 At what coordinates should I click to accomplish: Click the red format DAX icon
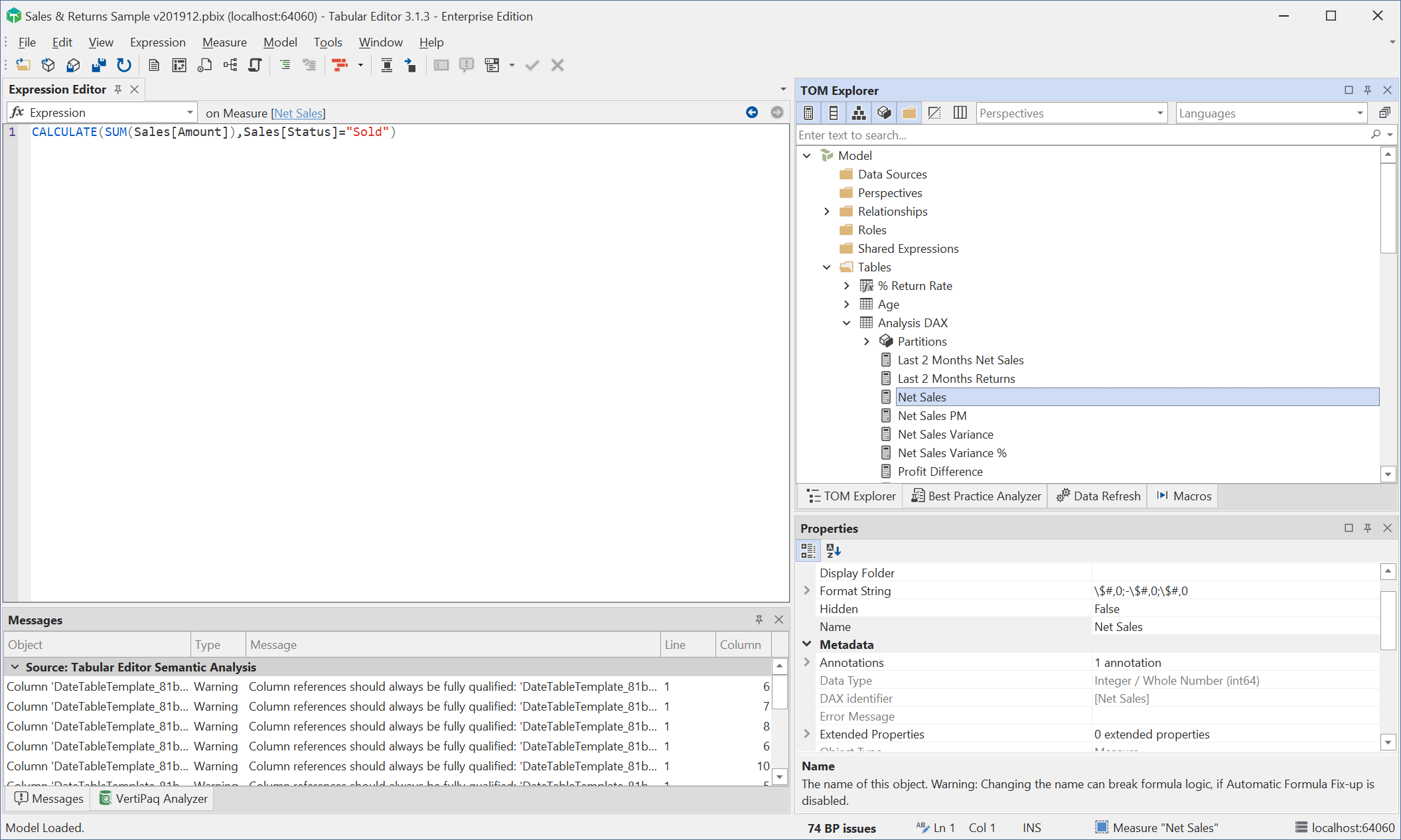click(340, 65)
